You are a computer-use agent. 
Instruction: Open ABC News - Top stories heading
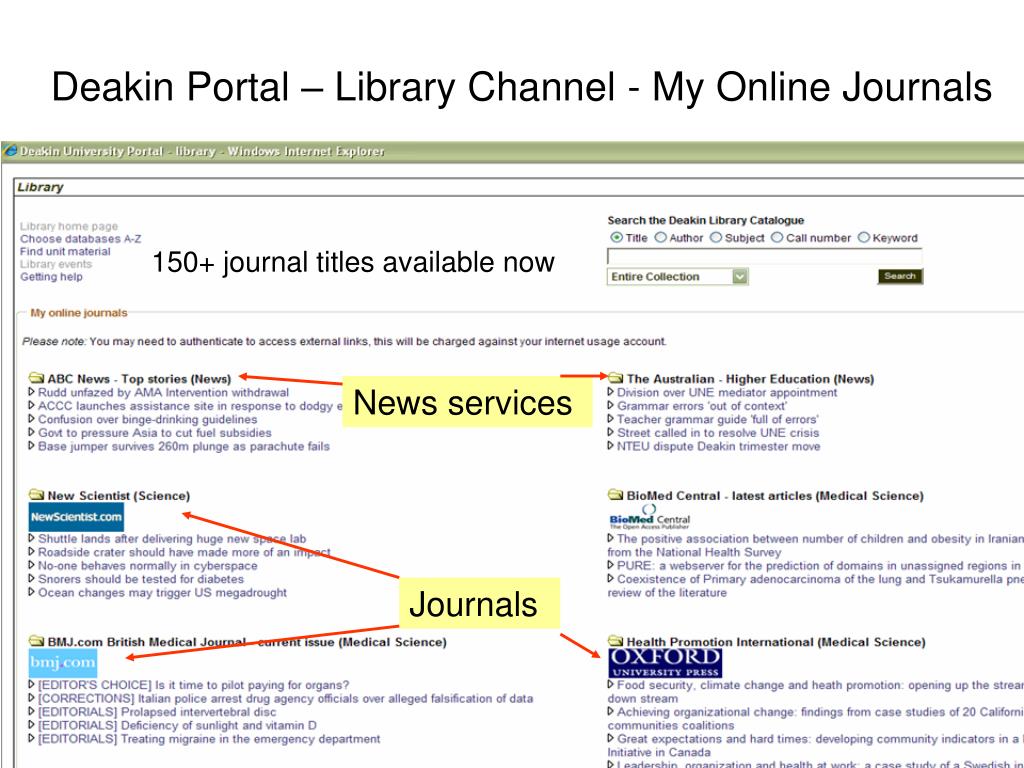(139, 379)
